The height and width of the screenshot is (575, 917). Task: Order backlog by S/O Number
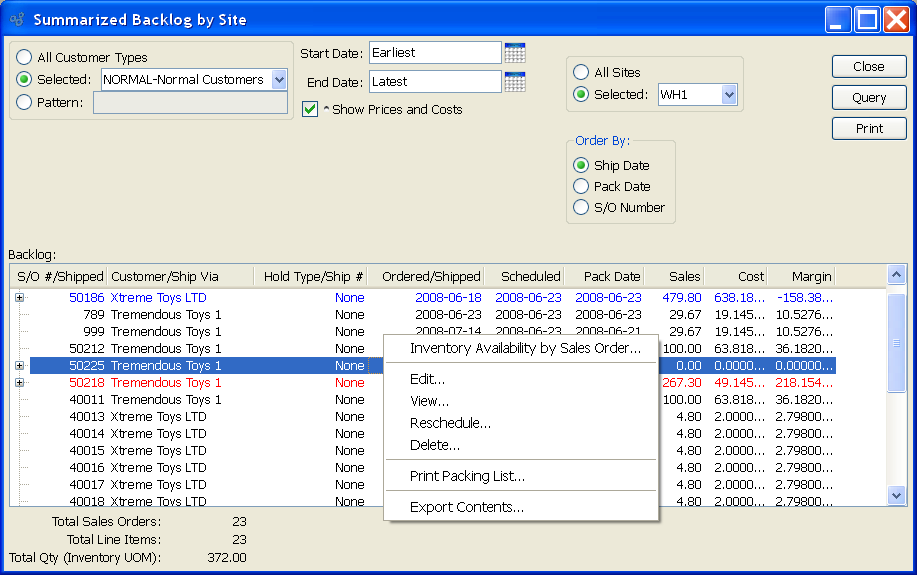click(581, 208)
